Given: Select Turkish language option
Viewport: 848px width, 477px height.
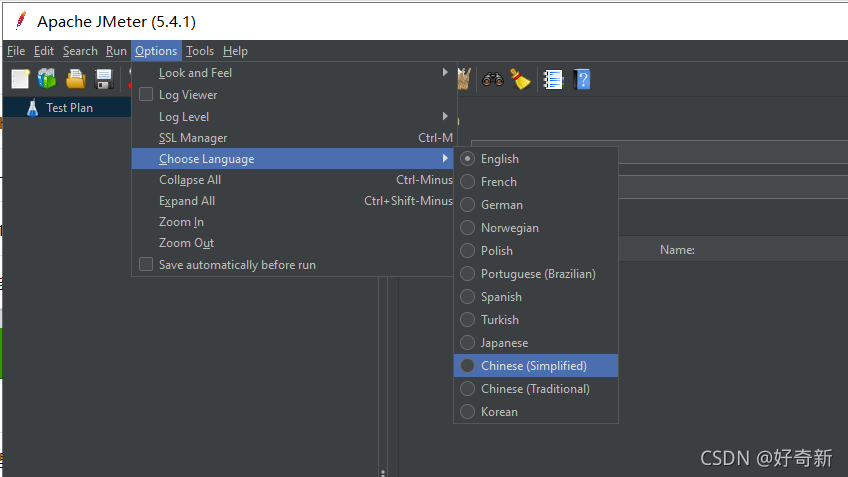Looking at the screenshot, I should [535, 320].
